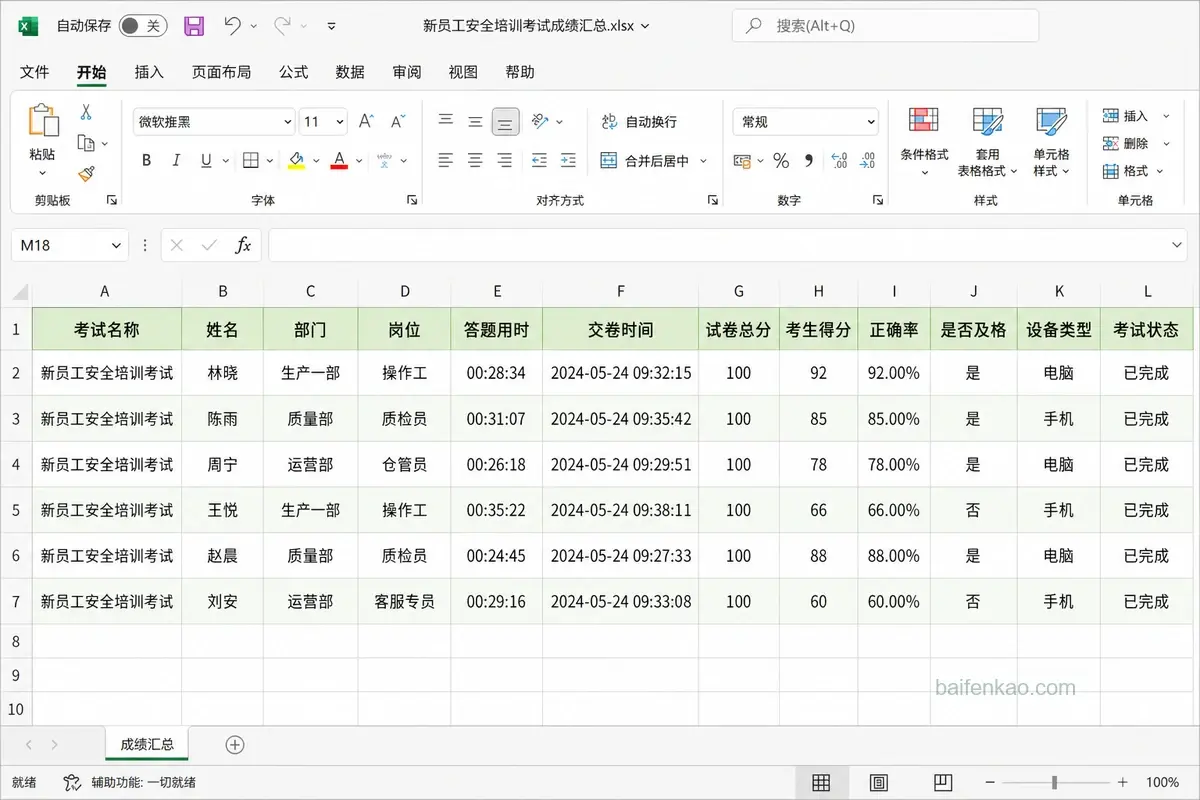Switch to Normal view in status bar
The image size is (1200, 800).
pos(821,782)
